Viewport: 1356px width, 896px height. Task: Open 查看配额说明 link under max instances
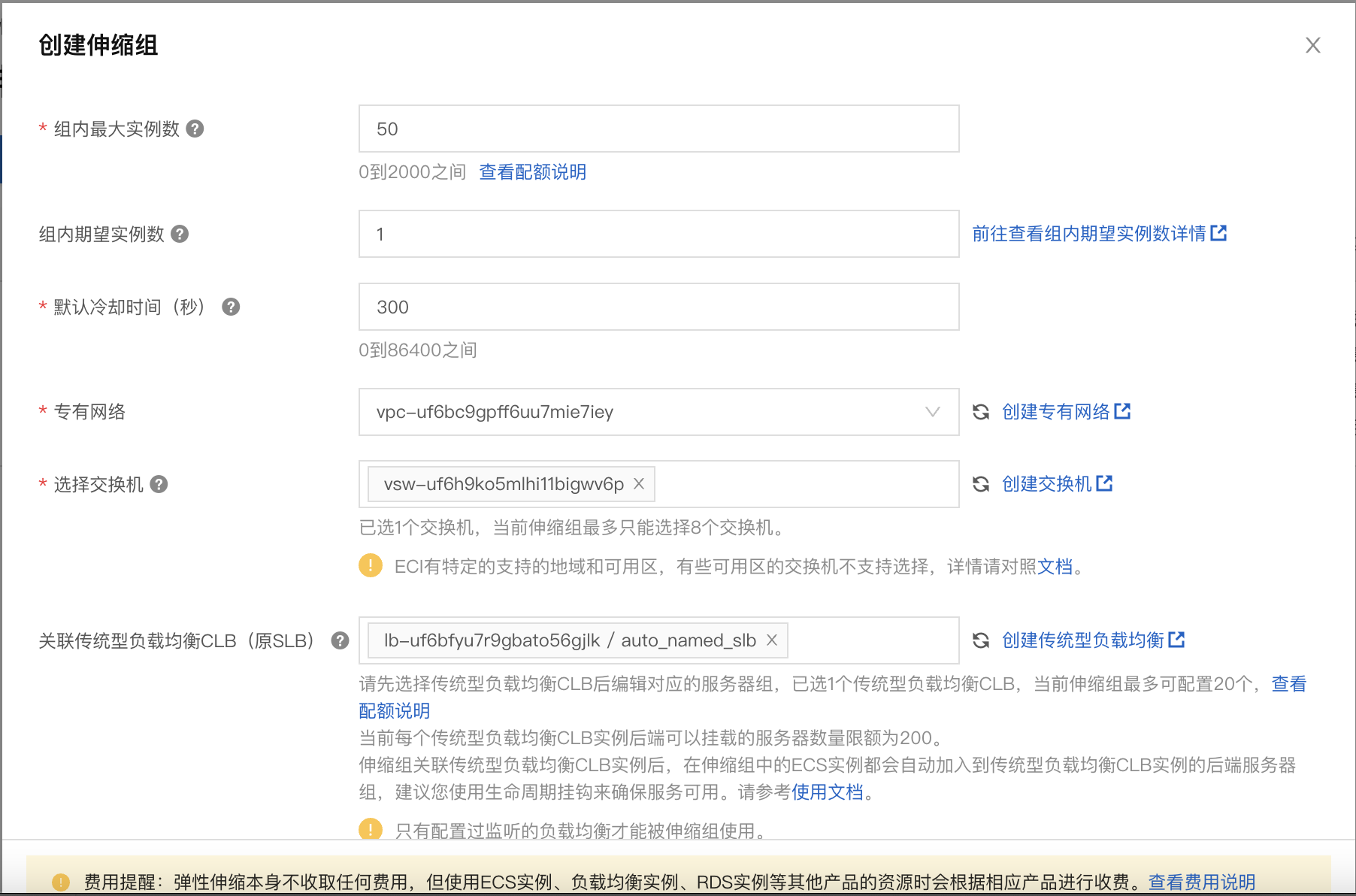click(532, 172)
